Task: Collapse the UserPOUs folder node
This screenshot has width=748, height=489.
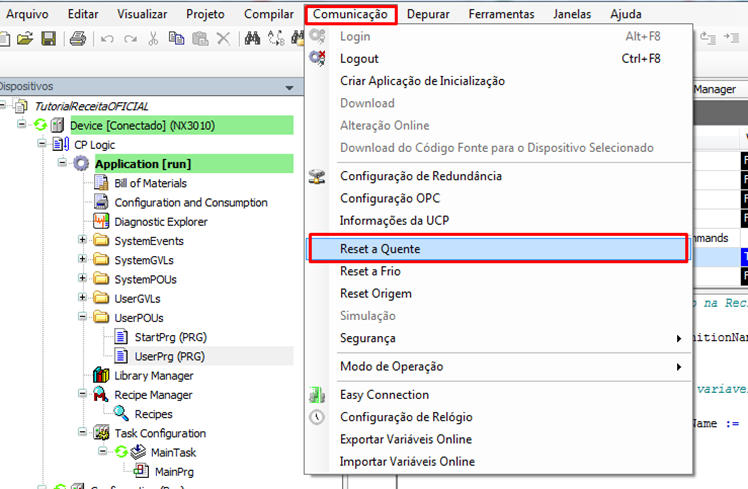Action: [x=83, y=318]
